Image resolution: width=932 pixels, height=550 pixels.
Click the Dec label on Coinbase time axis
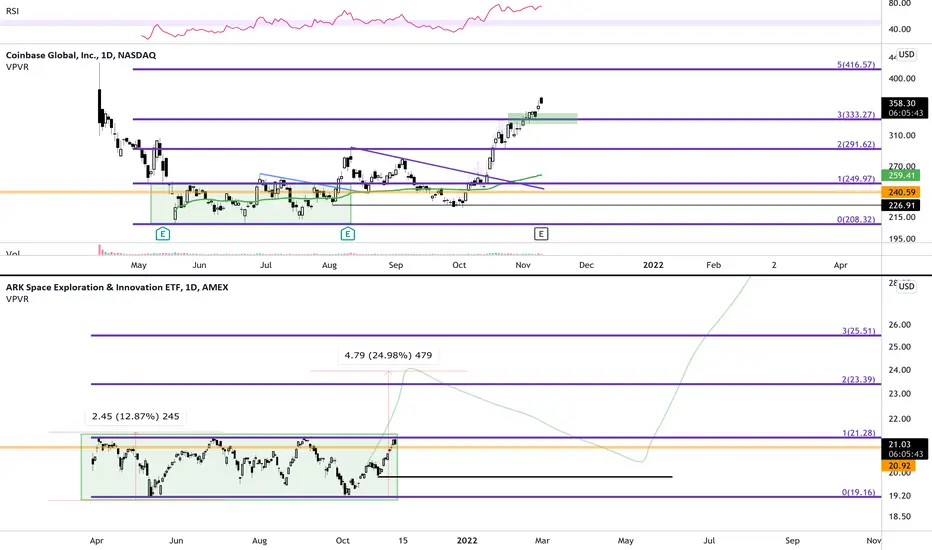pyautogui.click(x=586, y=265)
